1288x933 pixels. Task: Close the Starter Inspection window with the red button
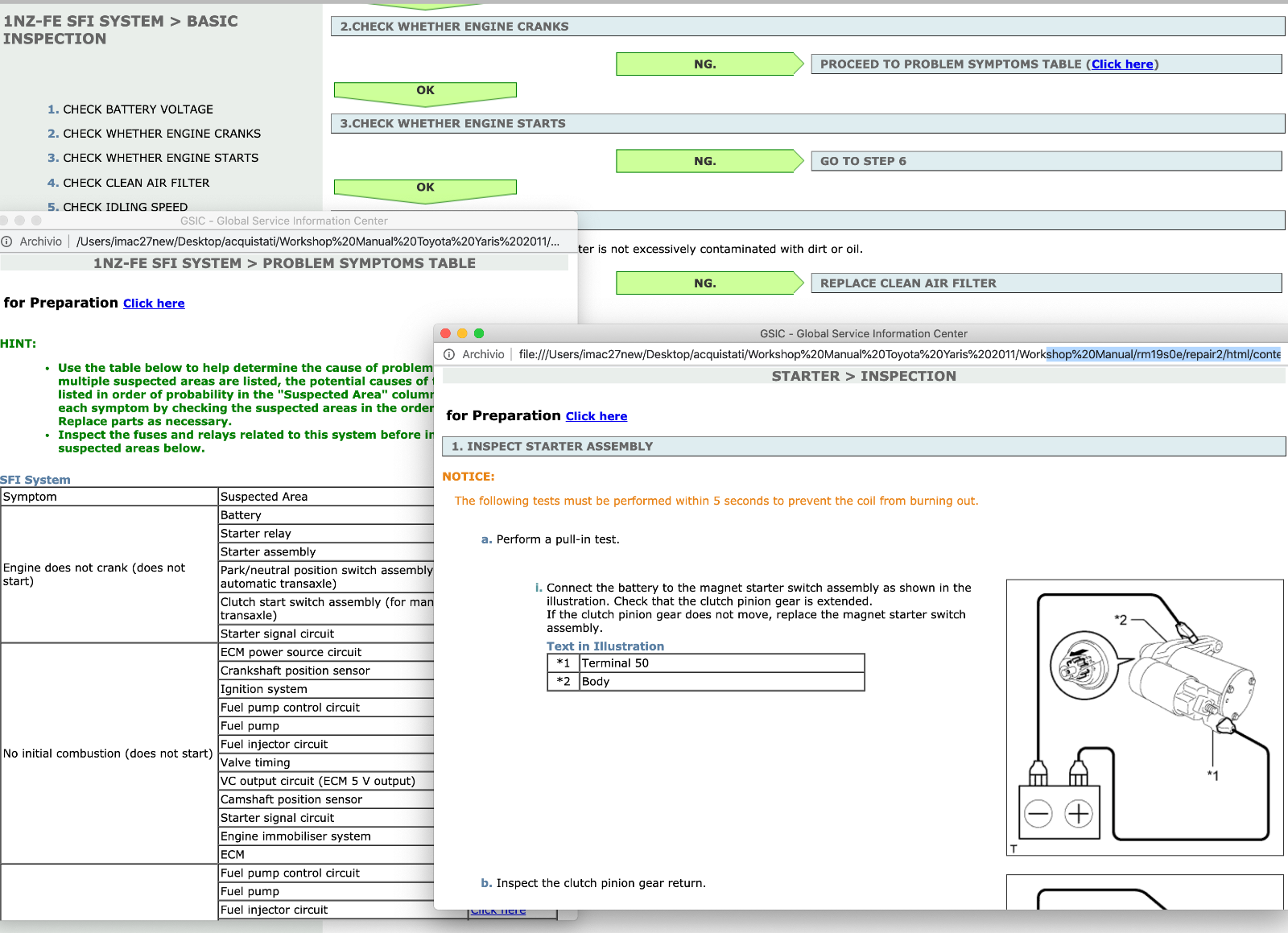(446, 333)
